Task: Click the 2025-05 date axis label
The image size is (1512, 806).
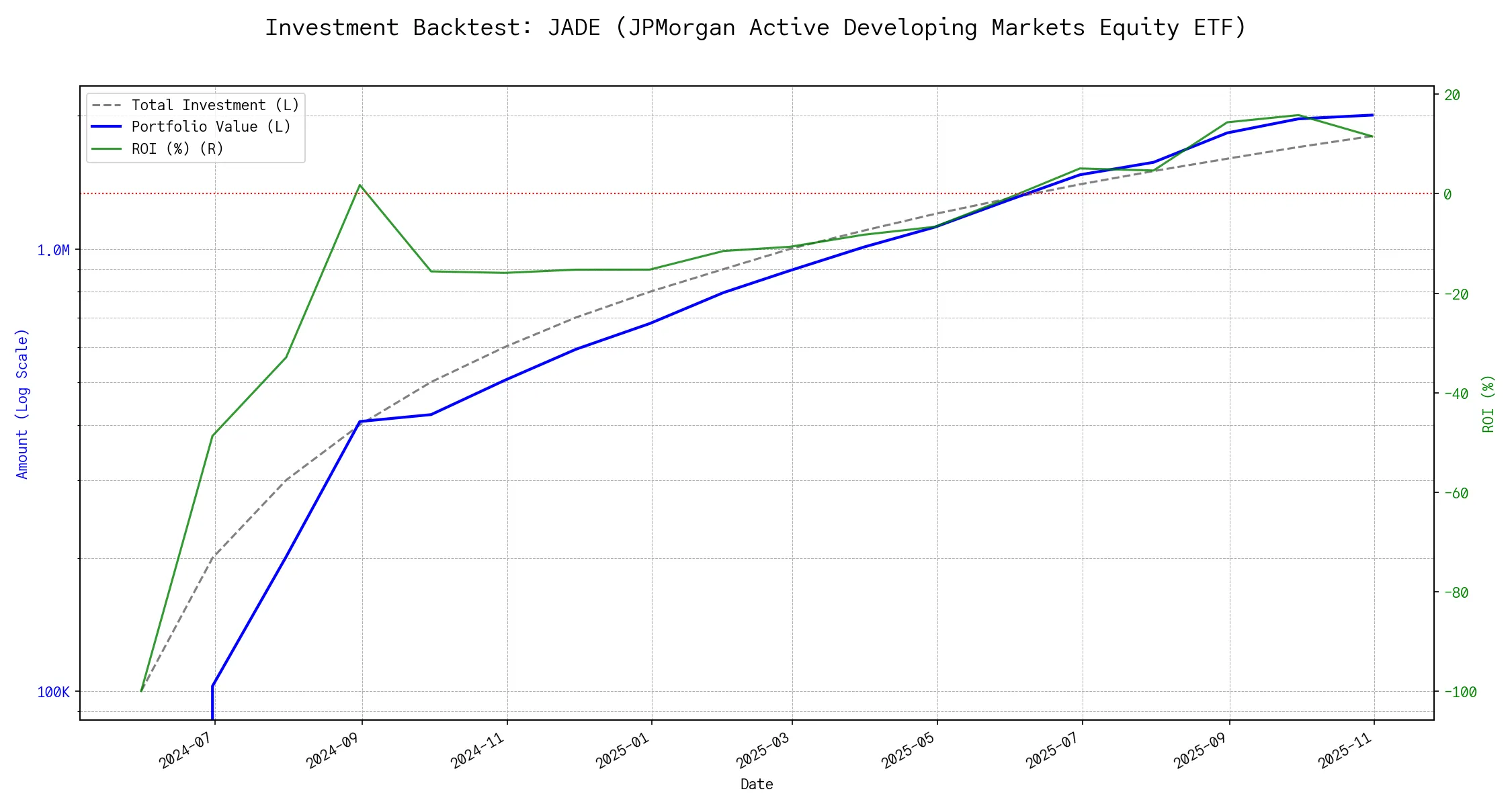Action: pos(909,750)
